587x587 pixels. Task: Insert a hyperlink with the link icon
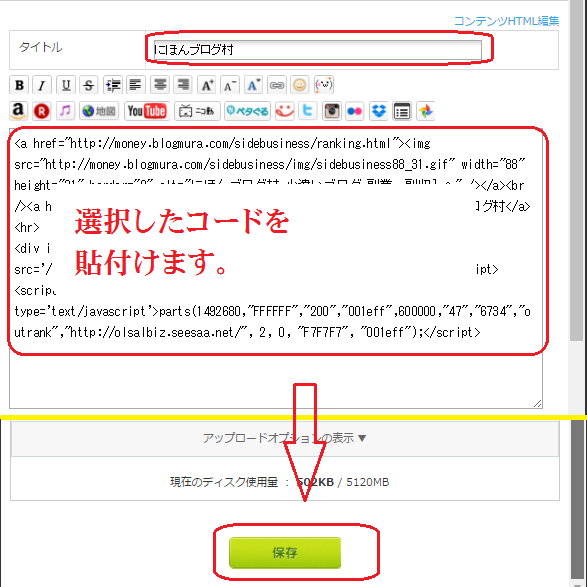(x=277, y=85)
